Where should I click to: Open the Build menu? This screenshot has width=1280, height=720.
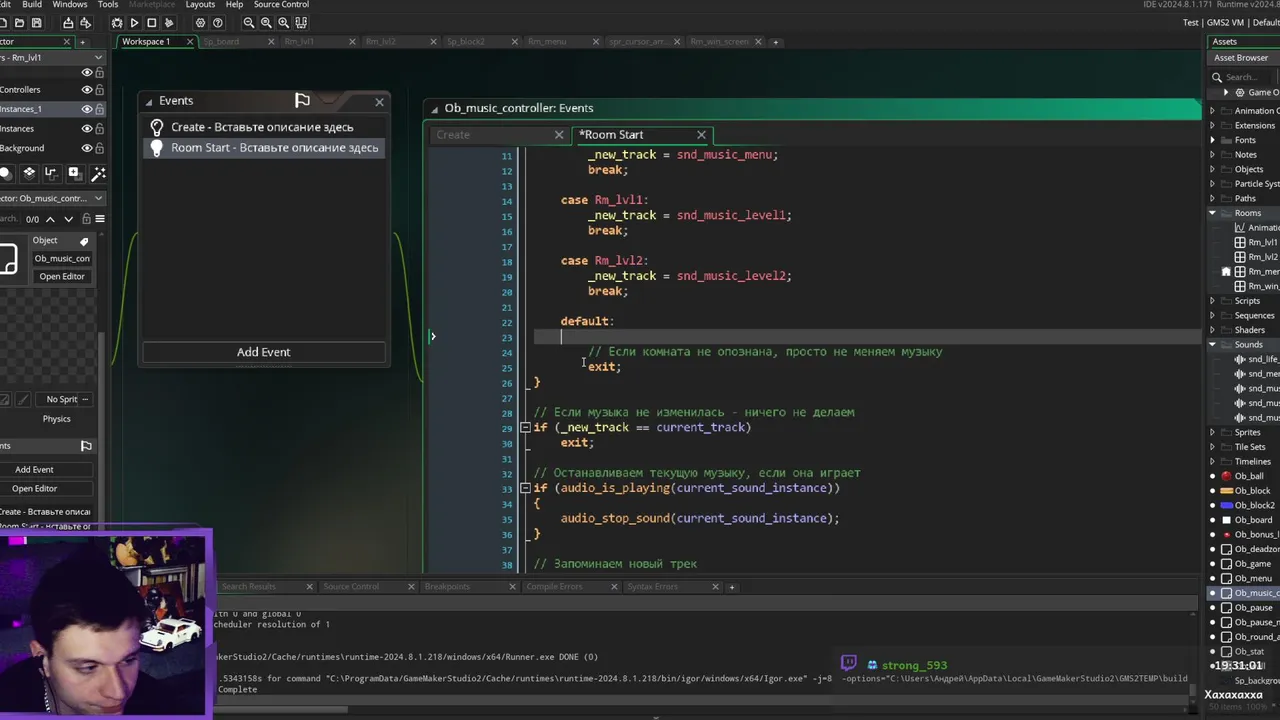coord(32,5)
